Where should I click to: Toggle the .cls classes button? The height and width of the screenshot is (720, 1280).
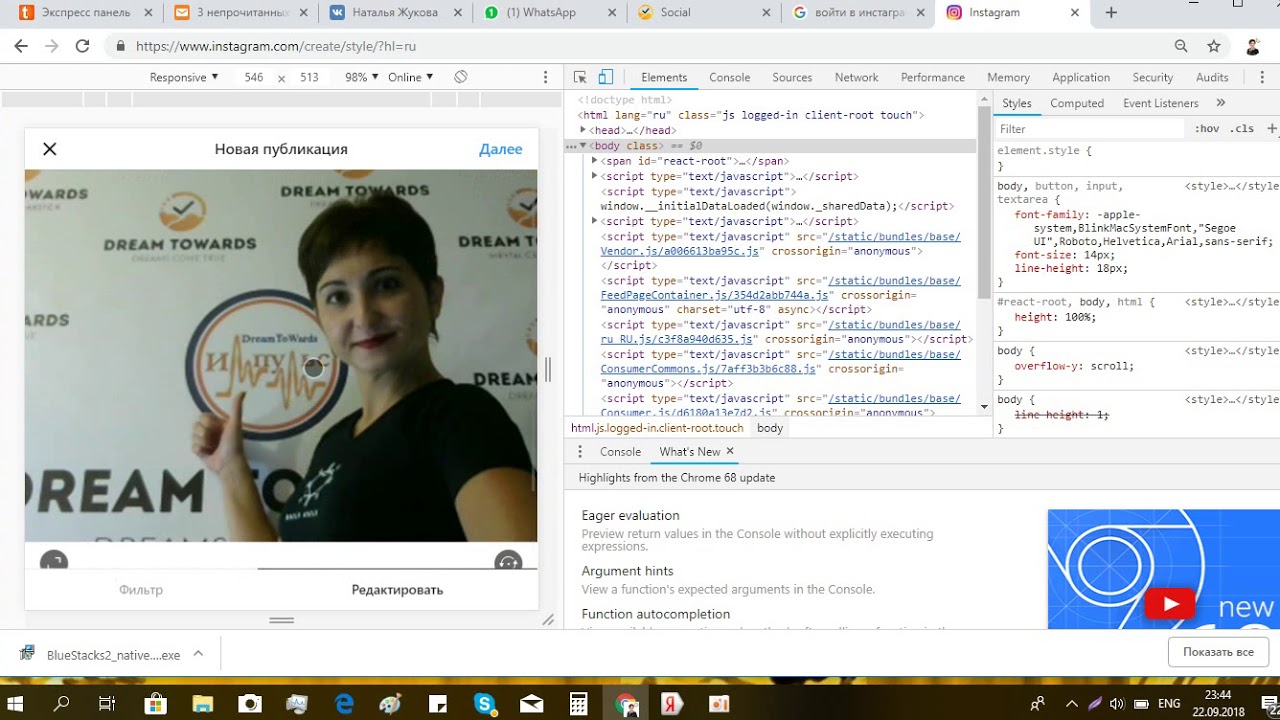click(1242, 129)
